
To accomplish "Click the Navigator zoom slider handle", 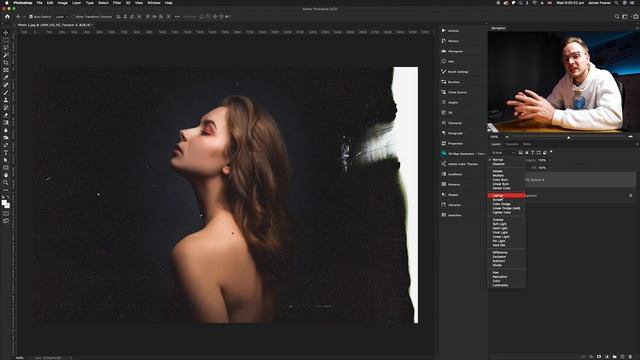I will (x=569, y=138).
